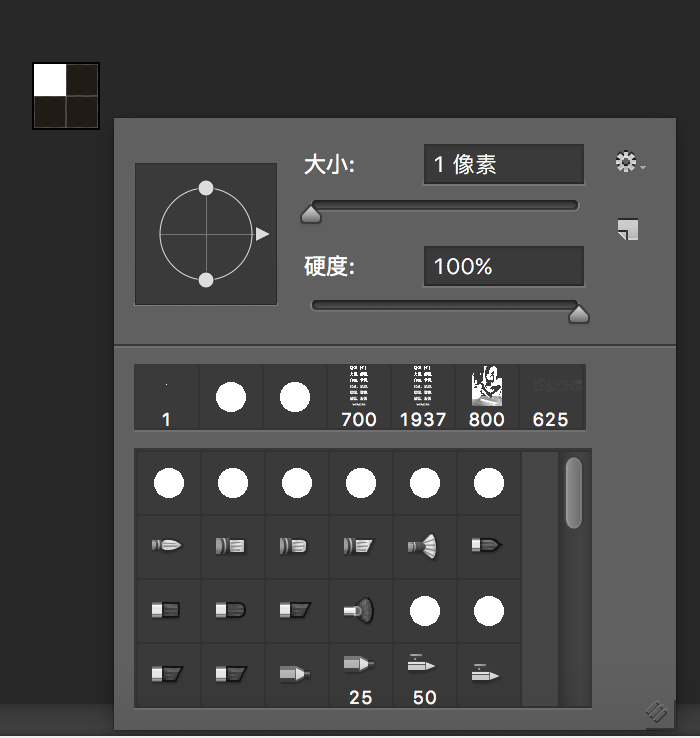Pick the pencil-tip preset labeled 50
700x738 pixels.
coord(425,674)
